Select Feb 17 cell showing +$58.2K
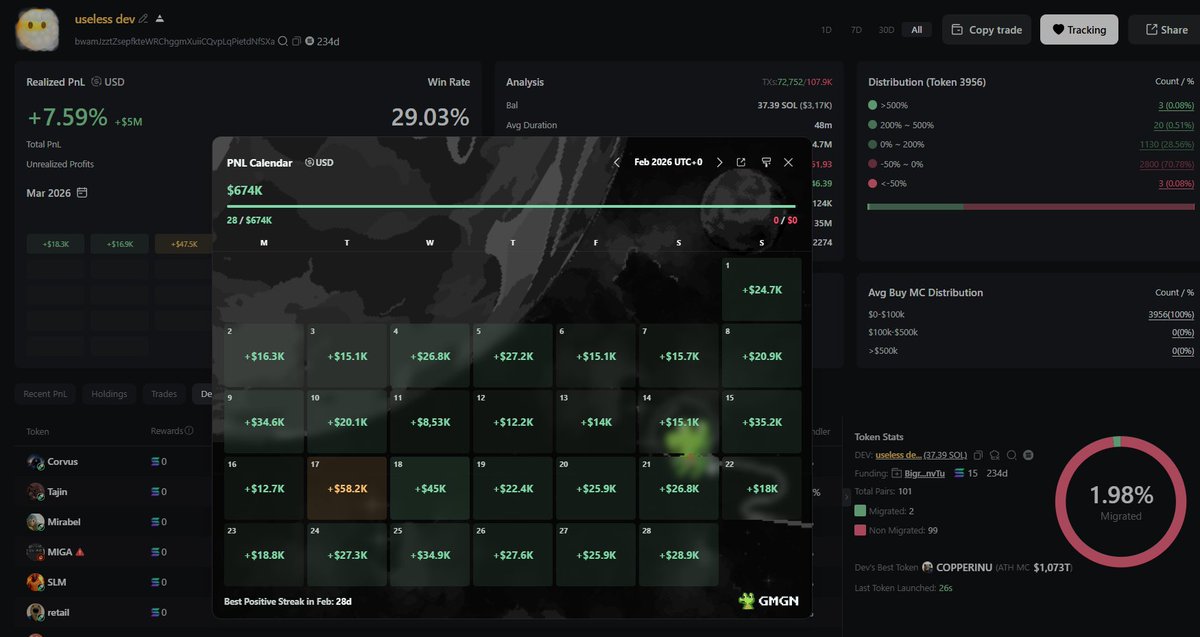The image size is (1200, 637). (346, 488)
